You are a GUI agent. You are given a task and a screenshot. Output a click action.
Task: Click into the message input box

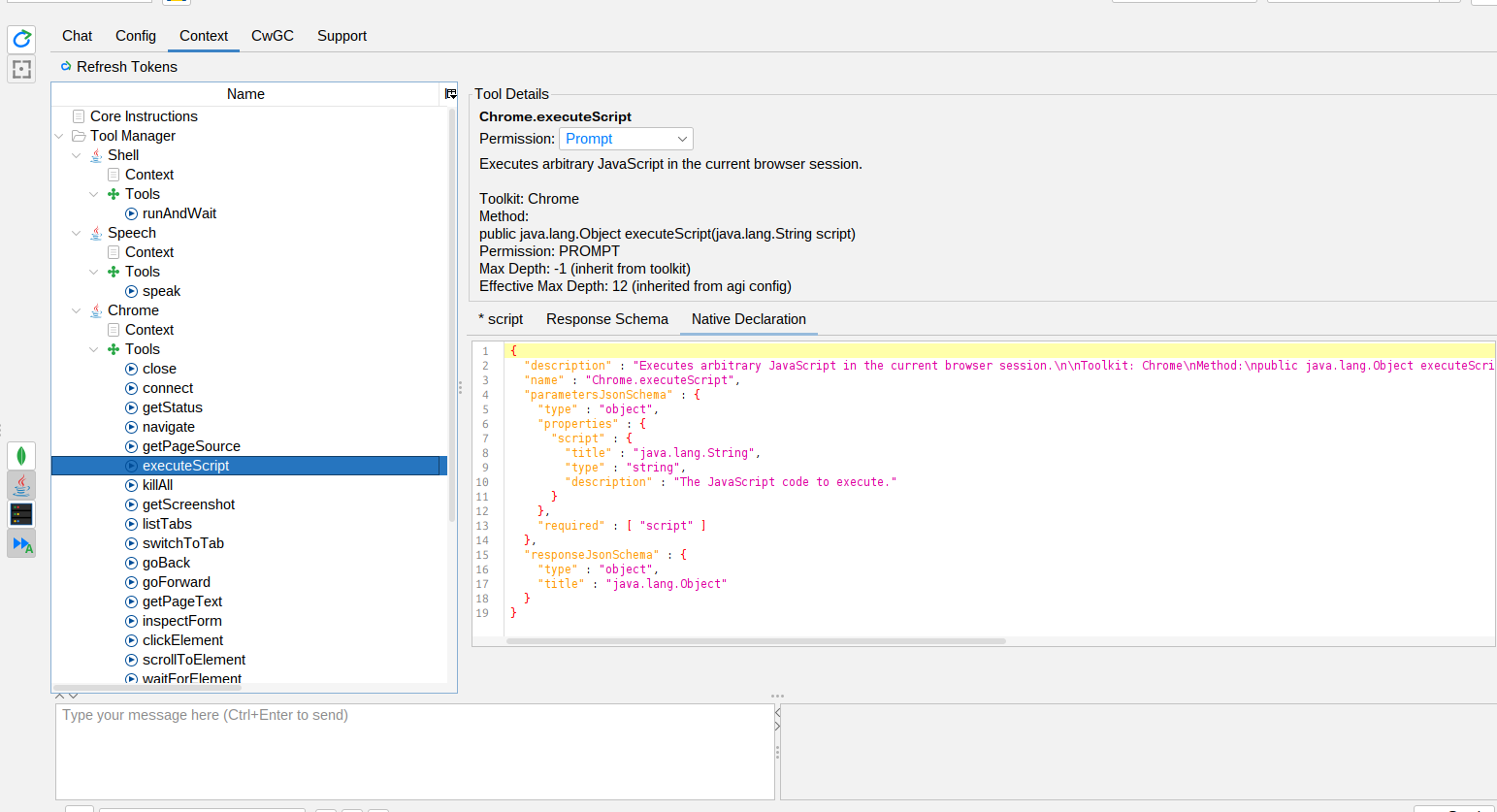(x=414, y=752)
